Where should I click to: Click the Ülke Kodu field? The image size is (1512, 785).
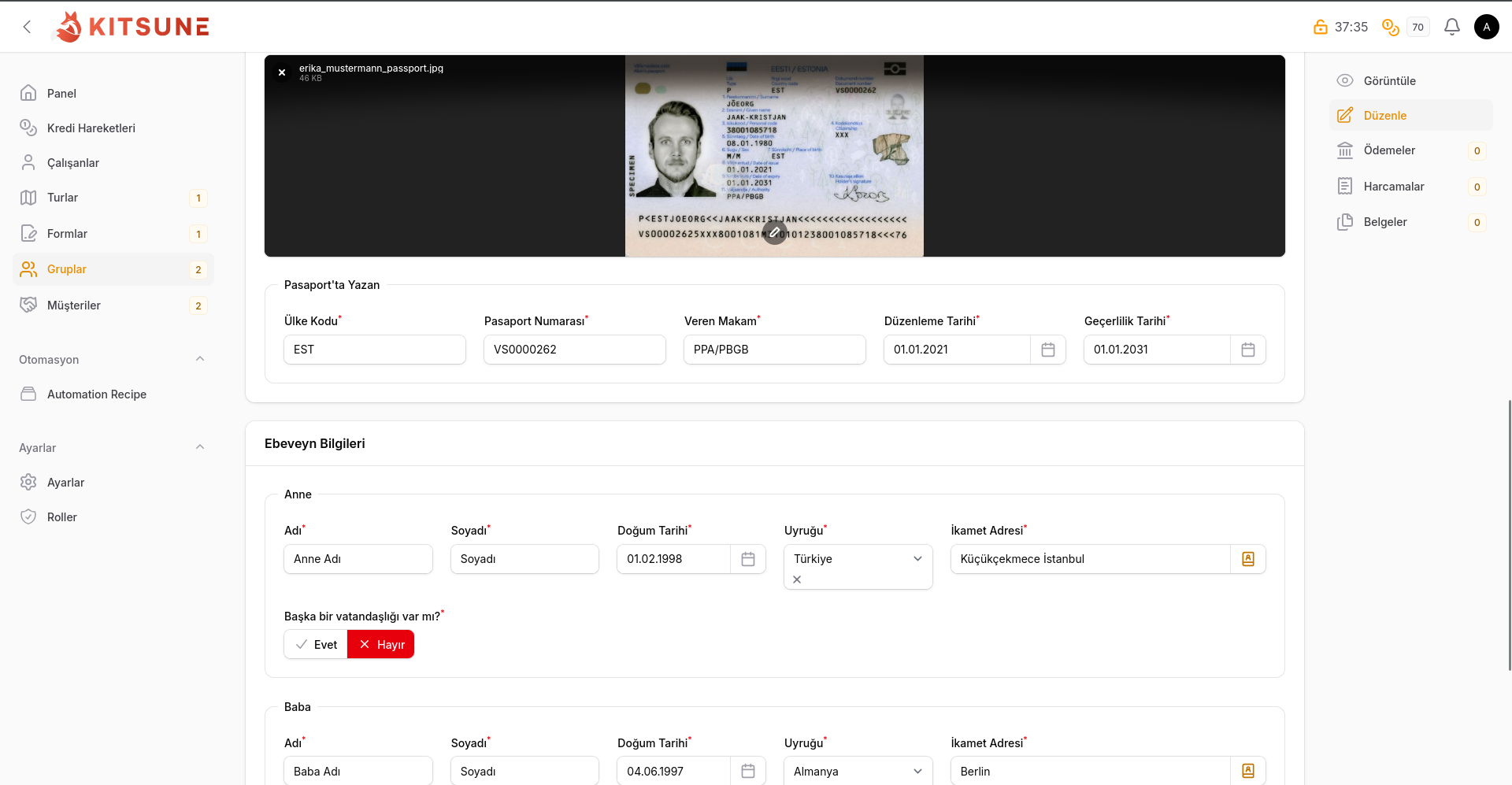click(x=375, y=350)
